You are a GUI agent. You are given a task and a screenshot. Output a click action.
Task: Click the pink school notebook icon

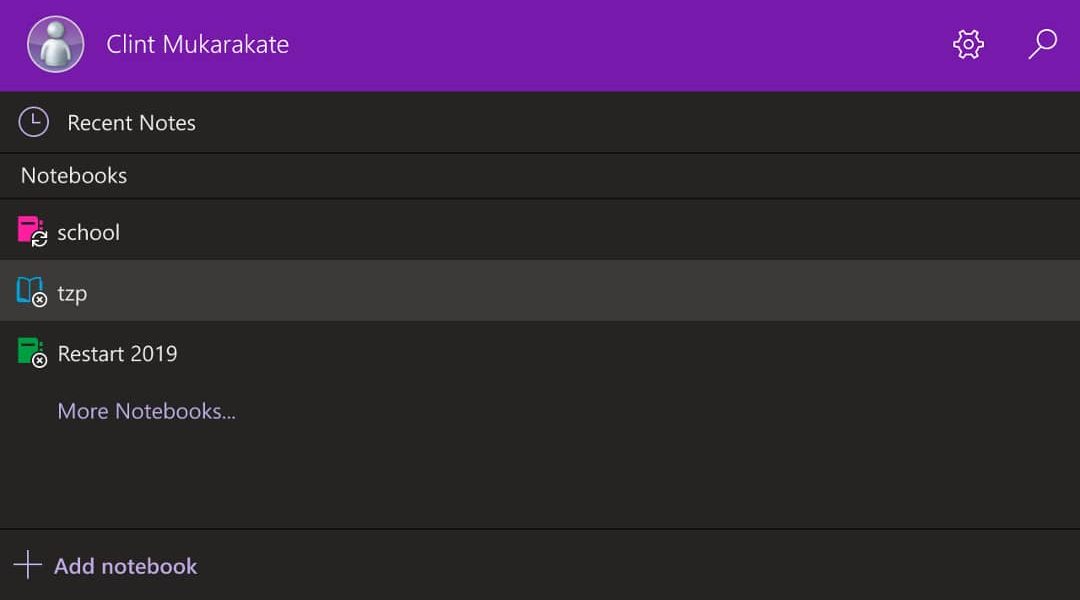tap(28, 229)
